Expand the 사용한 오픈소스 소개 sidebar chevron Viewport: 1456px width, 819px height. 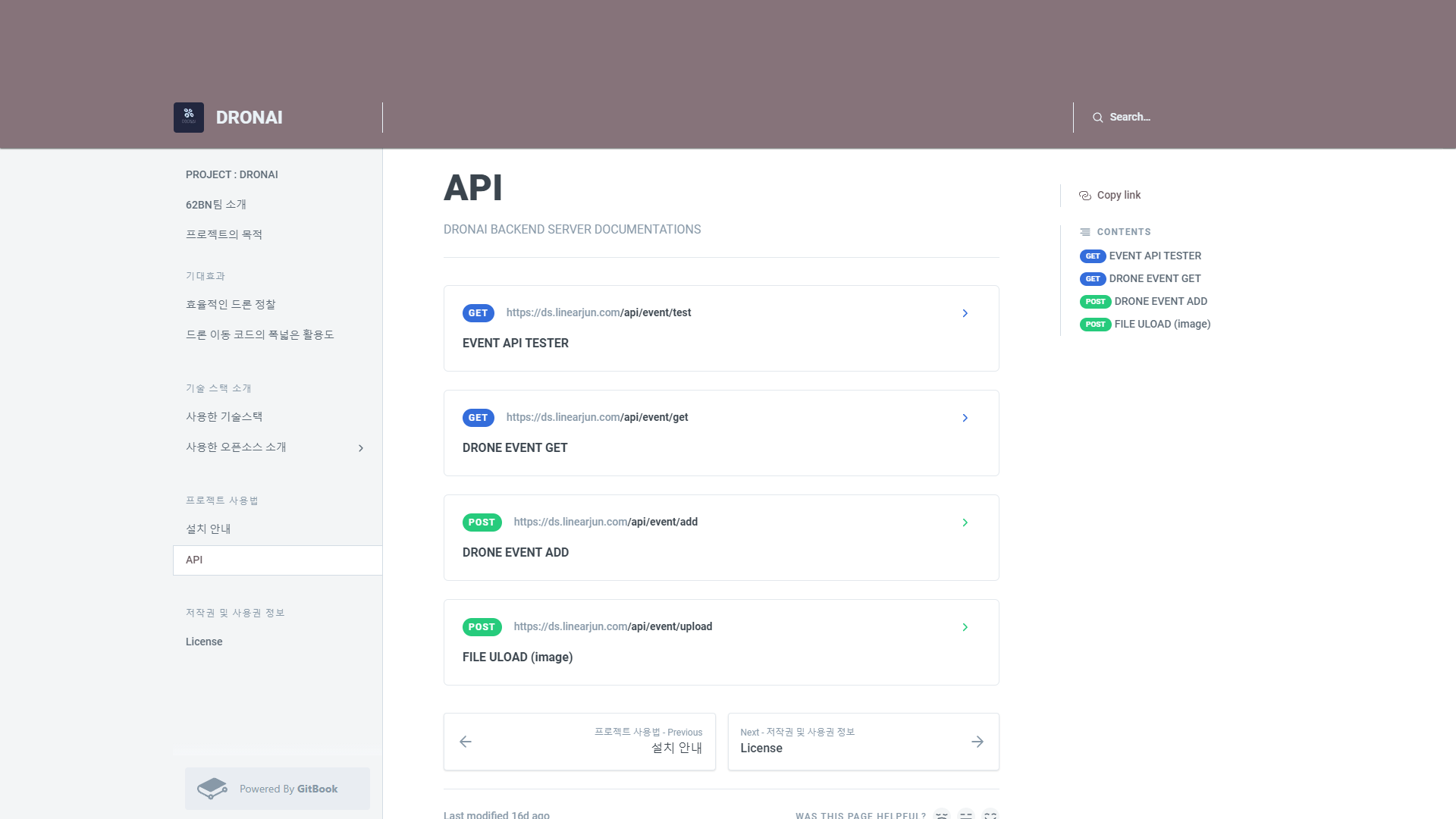[x=361, y=448]
